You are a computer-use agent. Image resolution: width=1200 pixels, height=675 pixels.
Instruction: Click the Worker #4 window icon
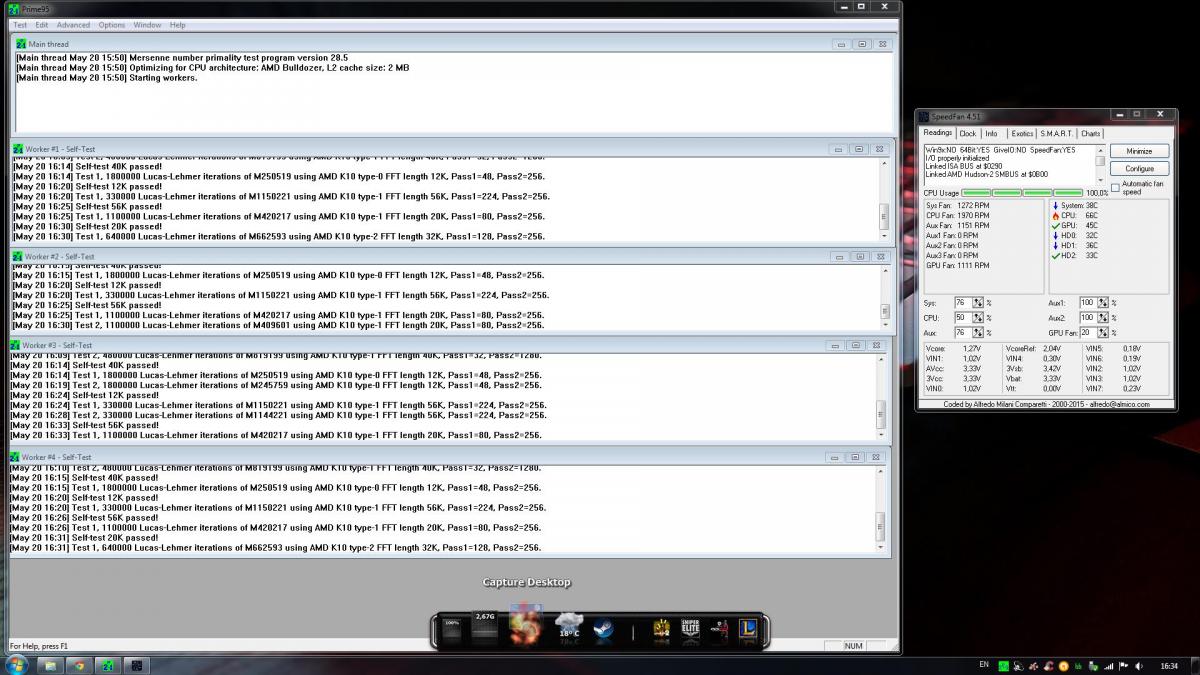pos(15,457)
